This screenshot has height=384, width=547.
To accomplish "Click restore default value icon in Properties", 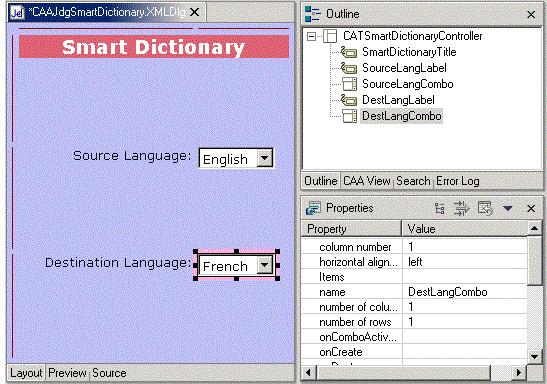I will 485,209.
